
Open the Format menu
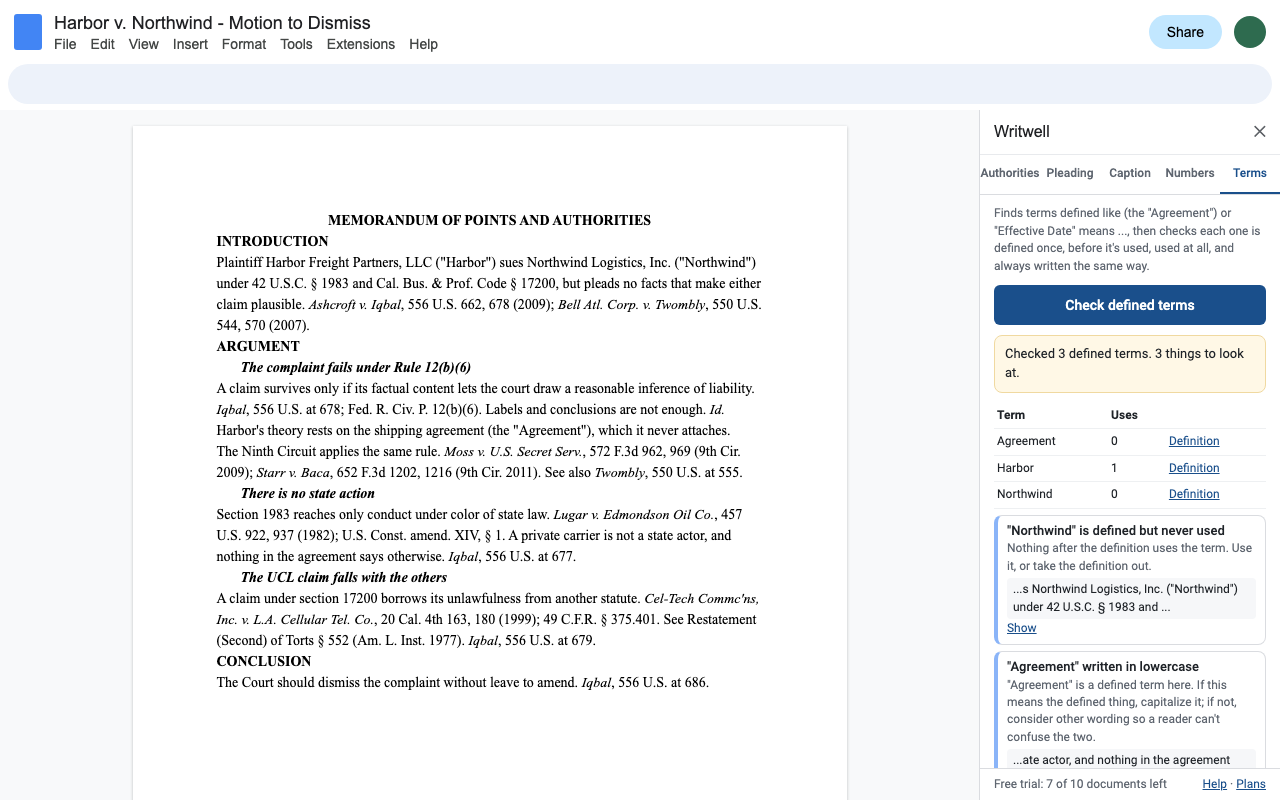click(x=244, y=44)
